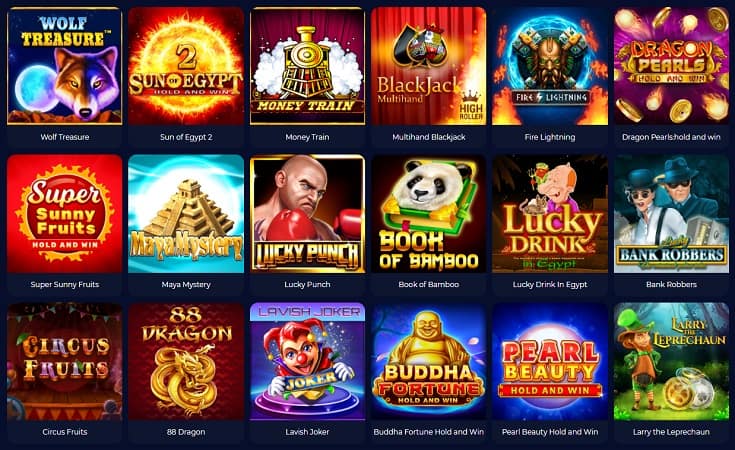Click the Lucky Drink In Egypt artwork

550,214
